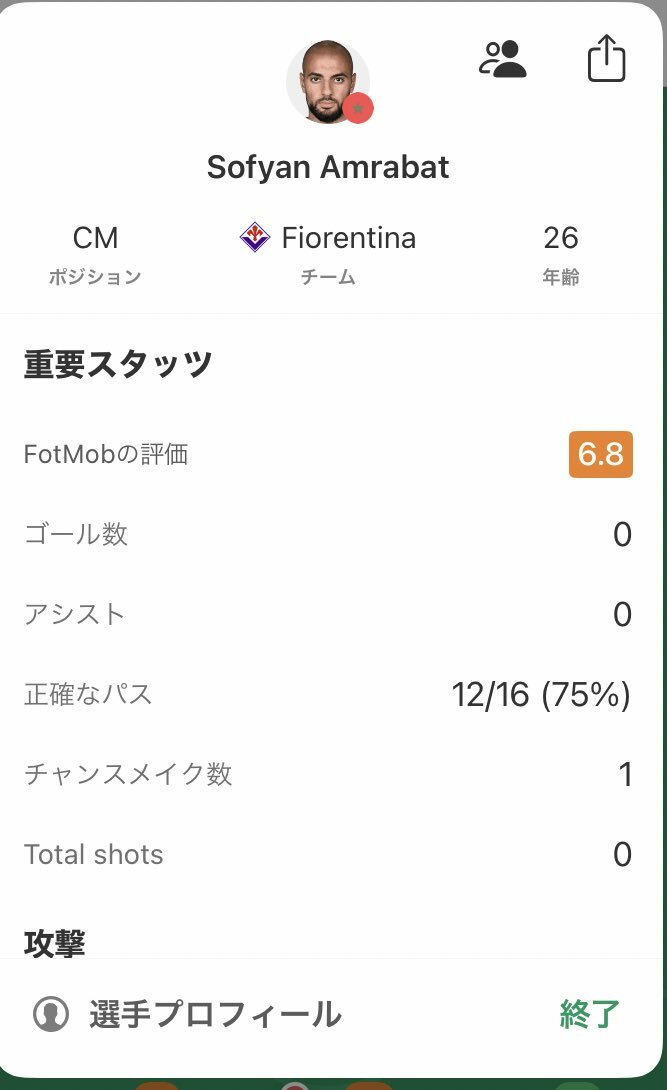This screenshot has height=1090, width=667.
Task: Tap the Sofyan Amrabat name heading
Action: (328, 167)
